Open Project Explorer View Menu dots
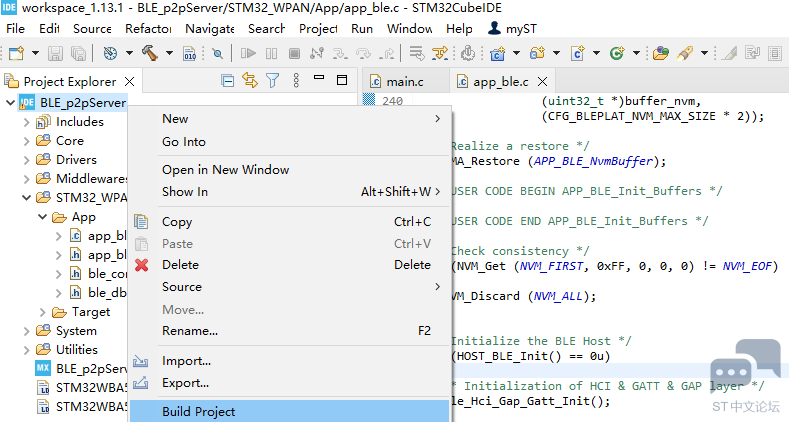The image size is (789, 422). click(x=296, y=80)
